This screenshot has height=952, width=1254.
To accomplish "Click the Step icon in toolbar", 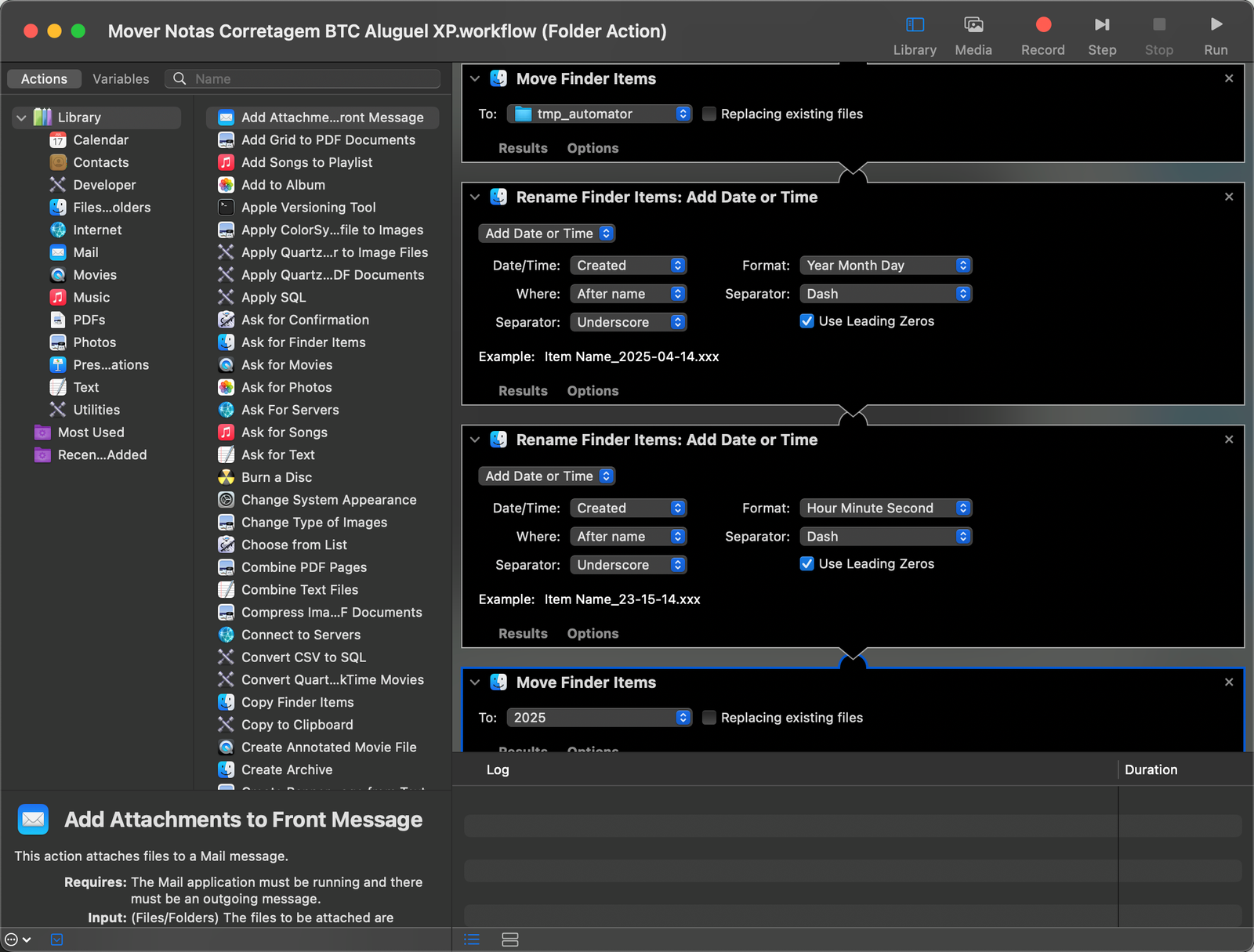I will click(1102, 36).
